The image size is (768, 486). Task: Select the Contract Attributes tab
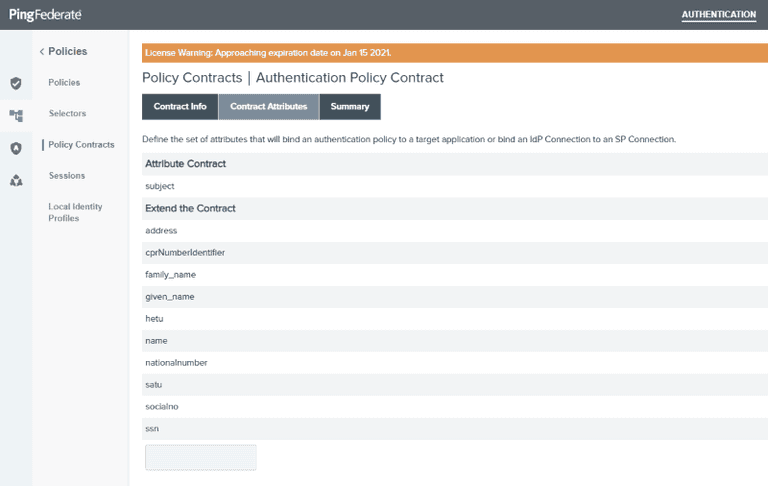point(268,106)
